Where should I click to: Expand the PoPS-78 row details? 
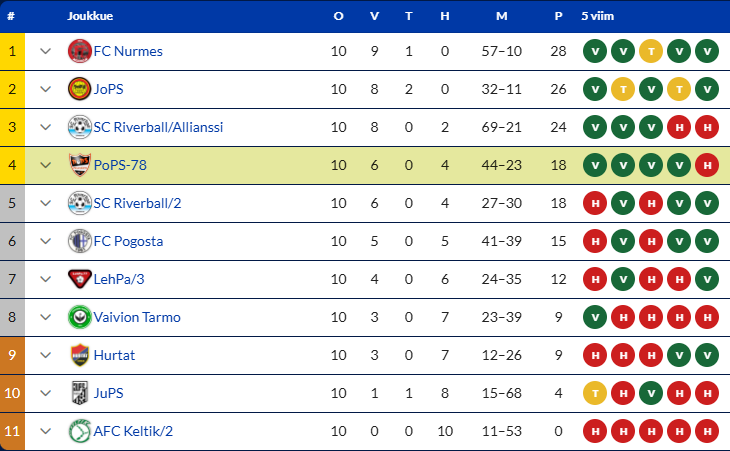(x=45, y=165)
